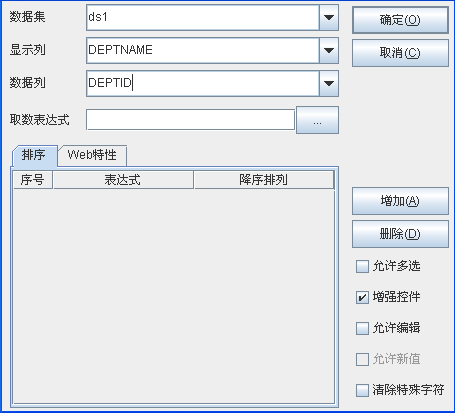Select the 排序 tab

pos(34,155)
